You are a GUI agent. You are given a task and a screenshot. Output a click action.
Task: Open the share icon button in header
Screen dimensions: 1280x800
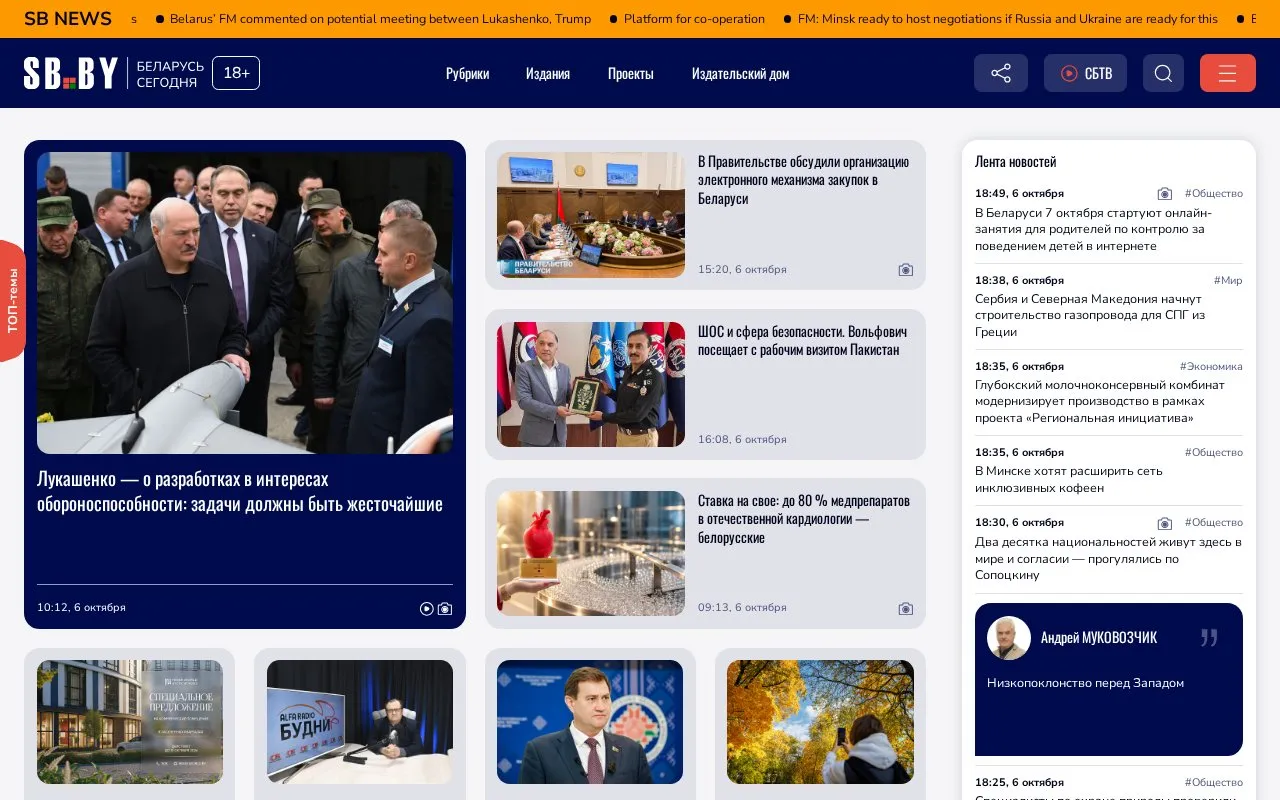(1001, 73)
